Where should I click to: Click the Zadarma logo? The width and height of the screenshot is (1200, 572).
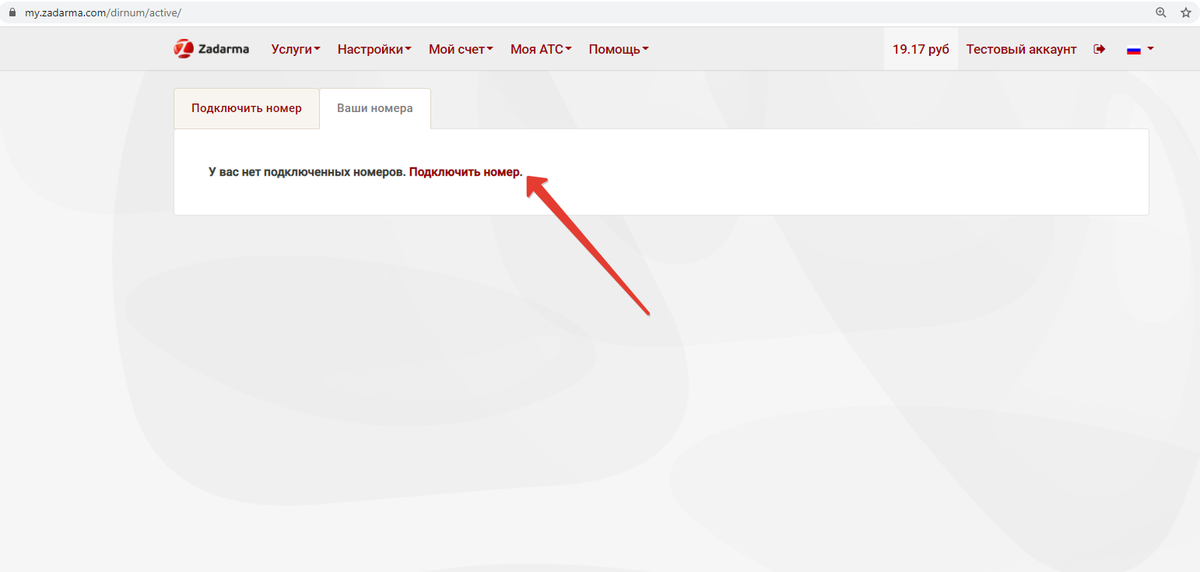[x=211, y=49]
